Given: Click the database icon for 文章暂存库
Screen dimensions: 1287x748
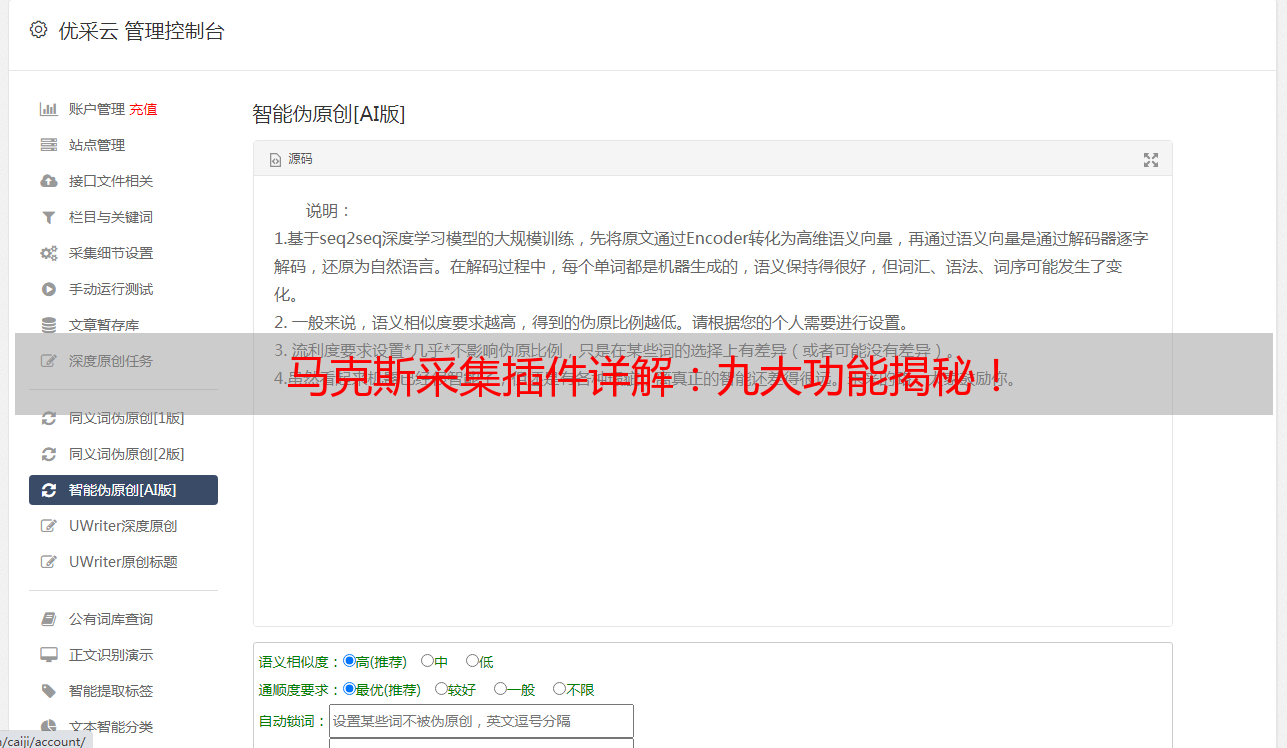Looking at the screenshot, I should pos(48,325).
